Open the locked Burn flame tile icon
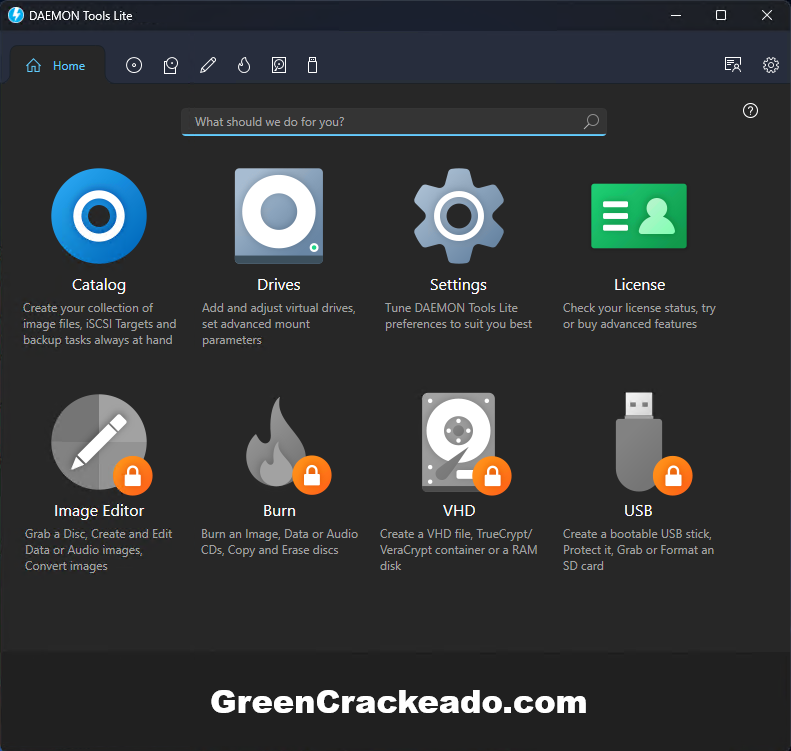791x751 pixels. [x=276, y=442]
